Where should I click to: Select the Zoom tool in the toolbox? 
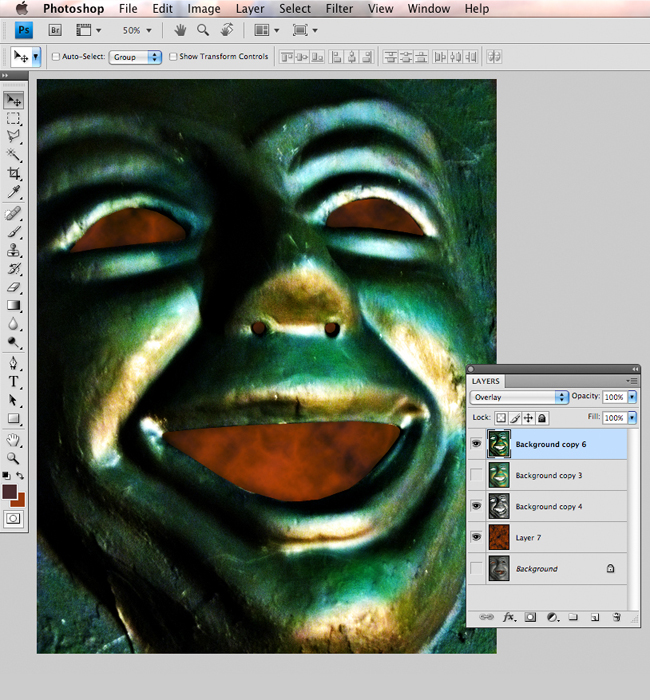(x=13, y=458)
